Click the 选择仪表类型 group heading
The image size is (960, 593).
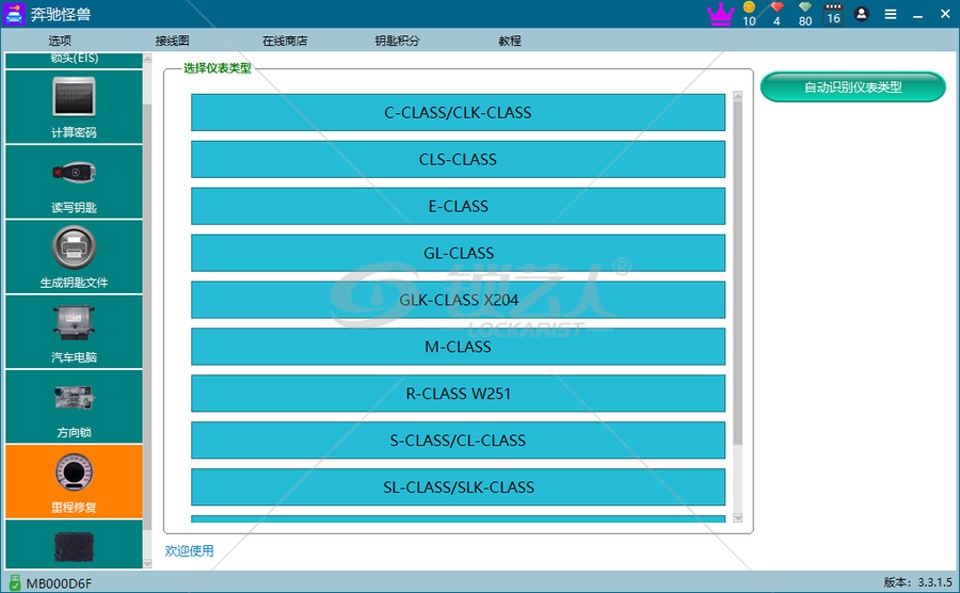(x=217, y=68)
